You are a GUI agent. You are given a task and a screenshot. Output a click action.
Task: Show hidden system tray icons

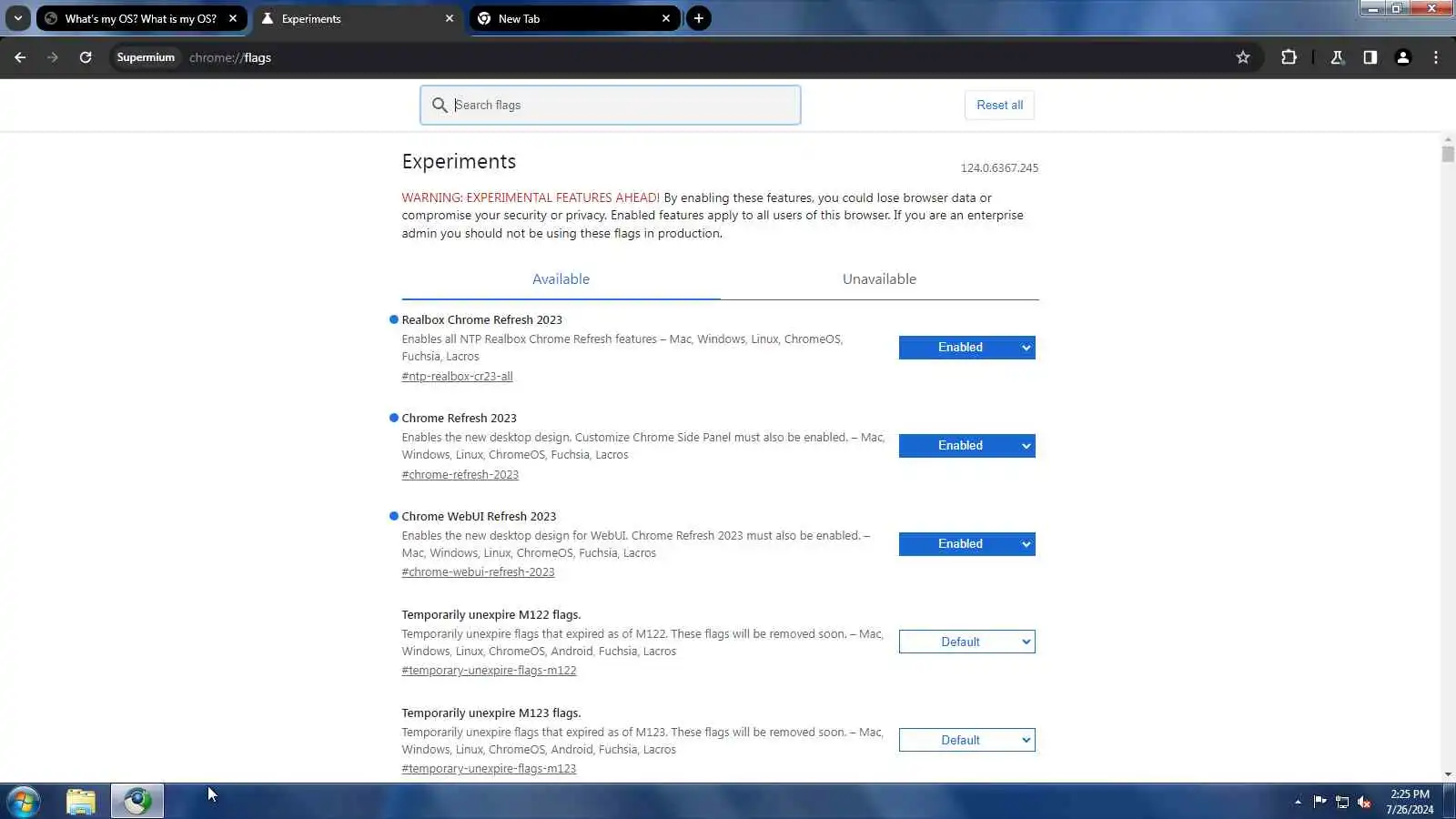point(1298,802)
